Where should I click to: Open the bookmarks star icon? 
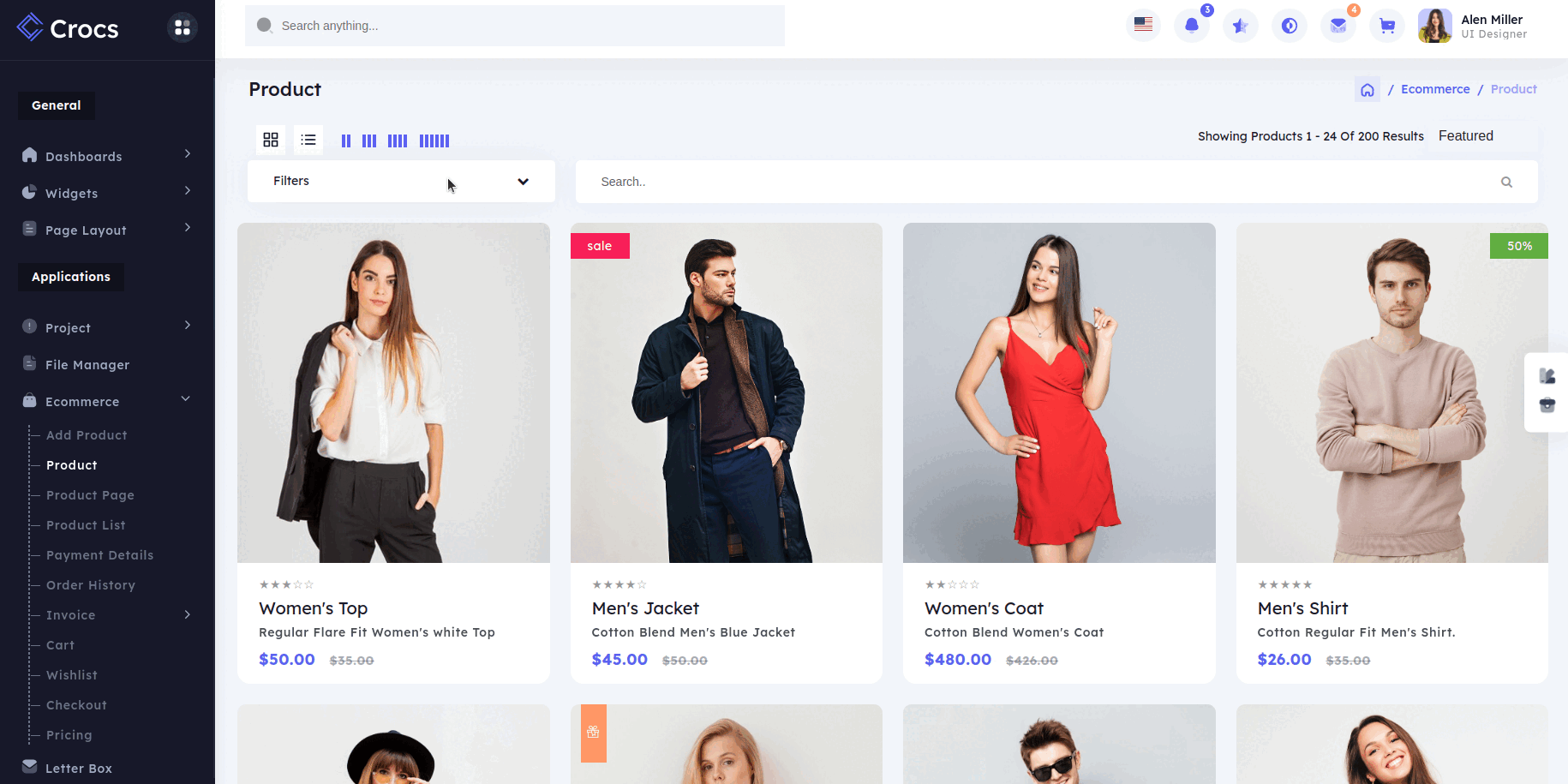[x=1240, y=26]
